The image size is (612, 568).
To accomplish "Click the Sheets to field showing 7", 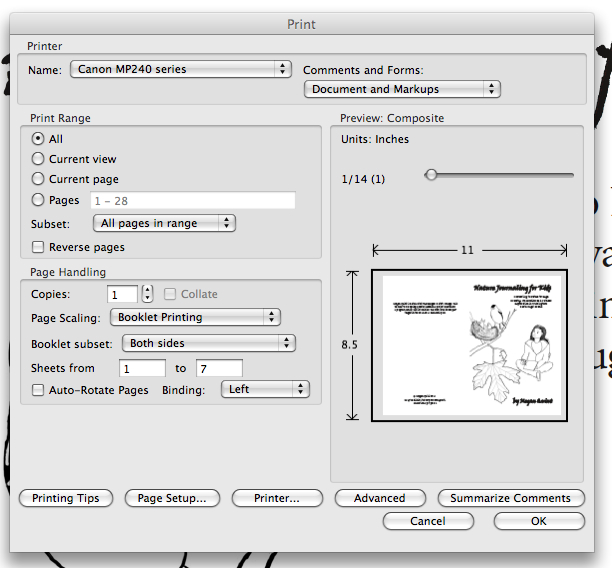I will click(219, 368).
